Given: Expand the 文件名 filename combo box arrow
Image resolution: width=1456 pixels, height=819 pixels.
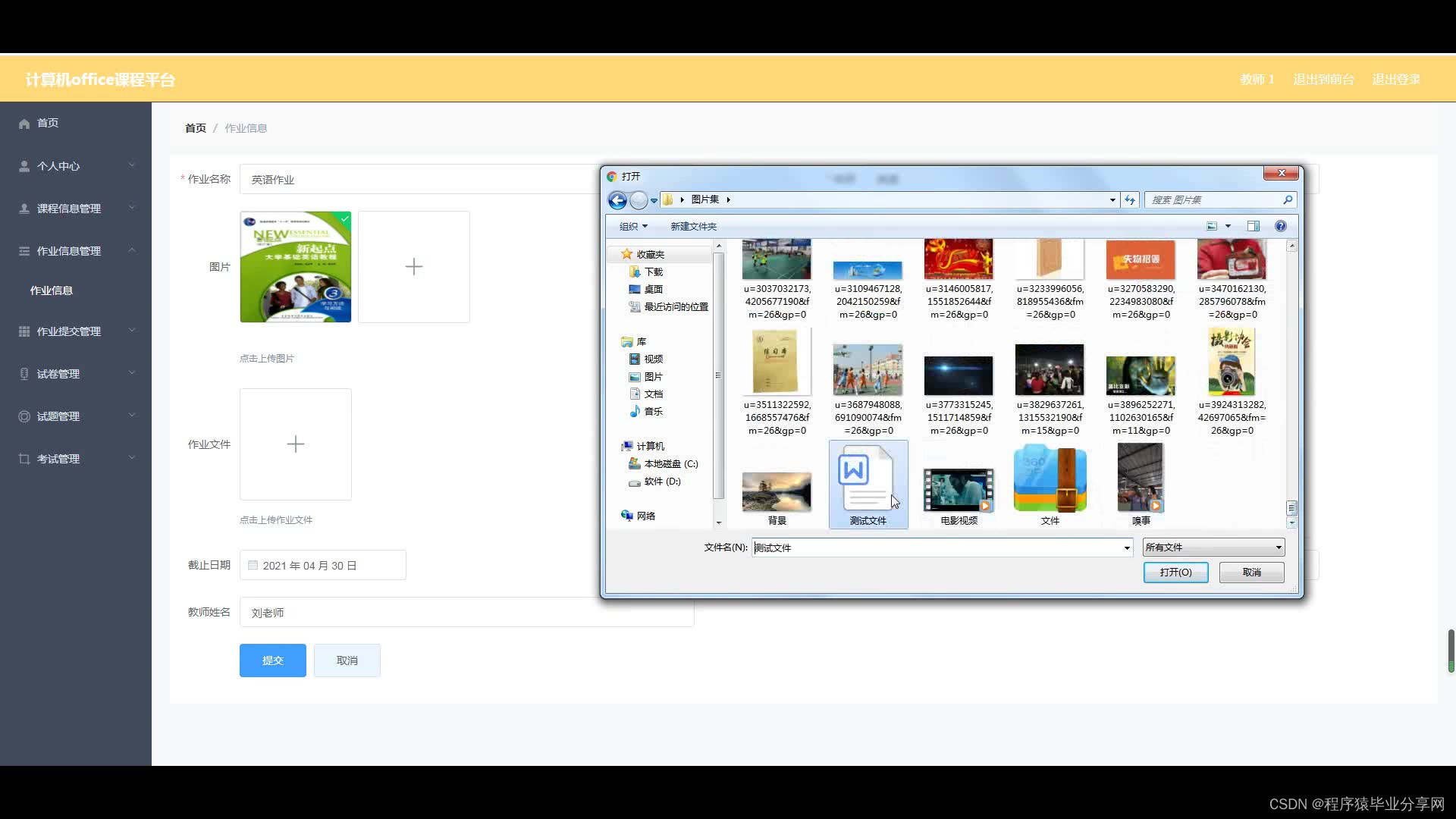Looking at the screenshot, I should (x=1127, y=548).
